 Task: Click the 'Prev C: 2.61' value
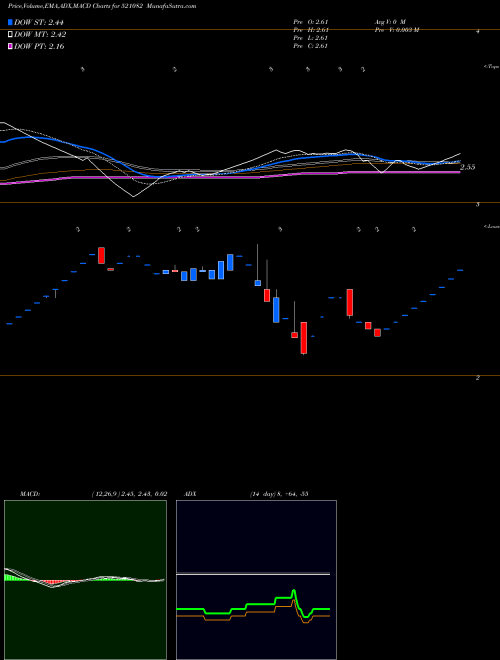coord(310,46)
